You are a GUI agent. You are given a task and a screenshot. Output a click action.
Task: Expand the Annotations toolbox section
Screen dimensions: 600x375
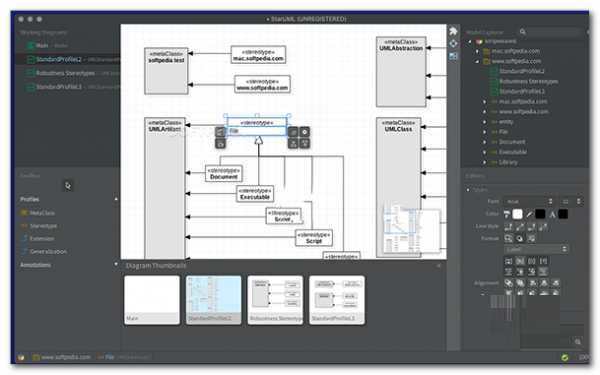pos(116,264)
